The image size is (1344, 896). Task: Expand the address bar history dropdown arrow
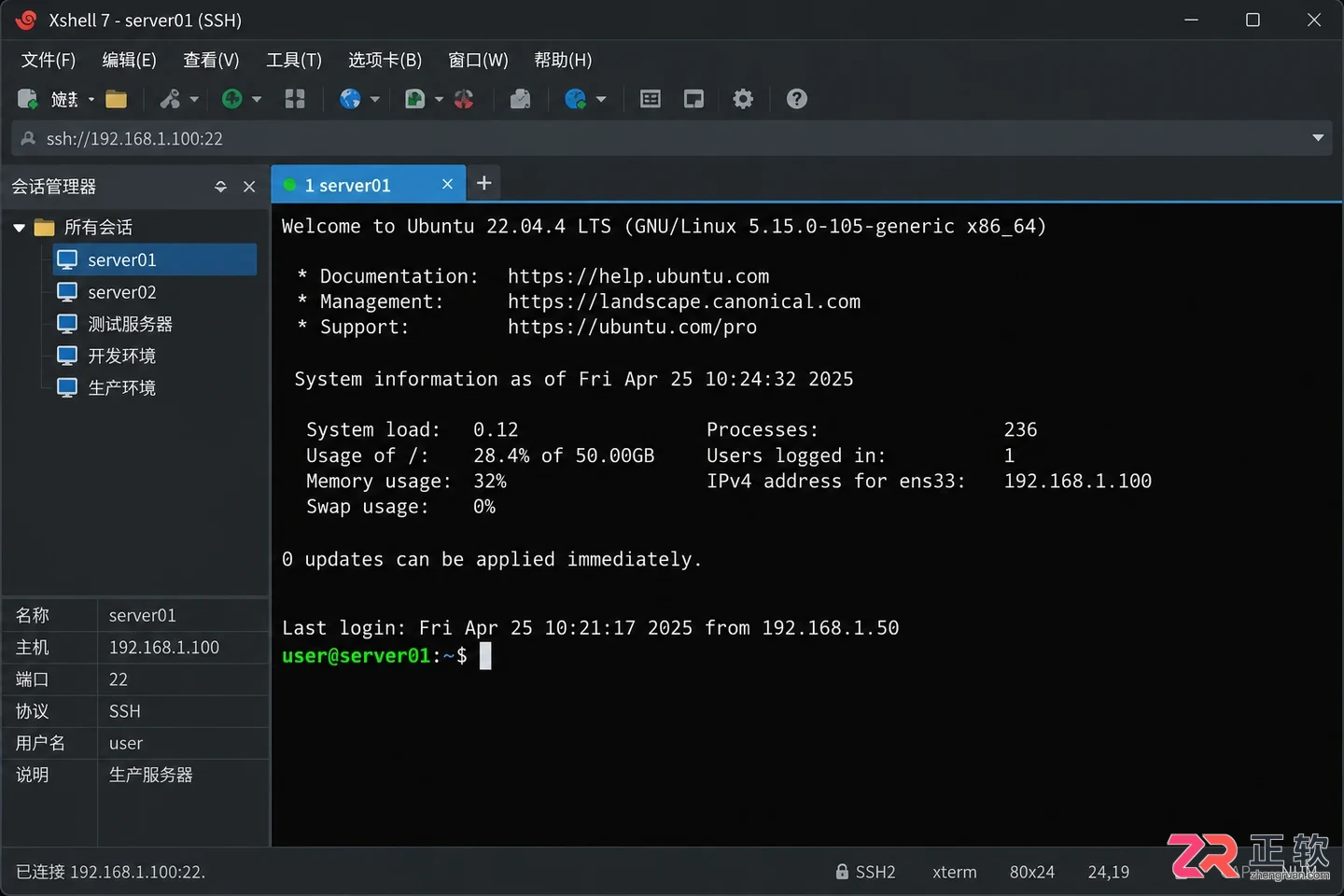(x=1318, y=138)
